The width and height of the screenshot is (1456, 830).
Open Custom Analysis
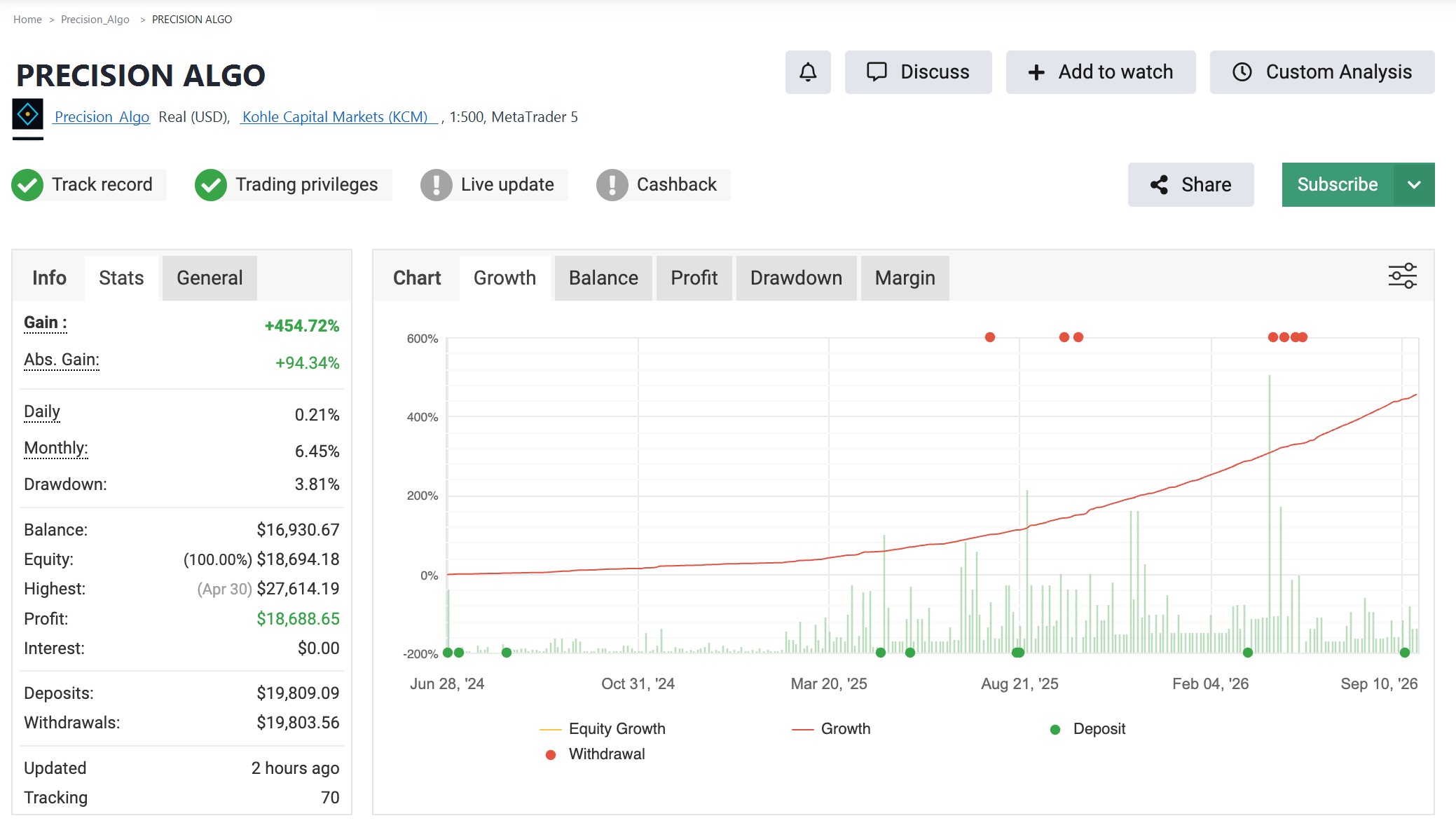1322,72
